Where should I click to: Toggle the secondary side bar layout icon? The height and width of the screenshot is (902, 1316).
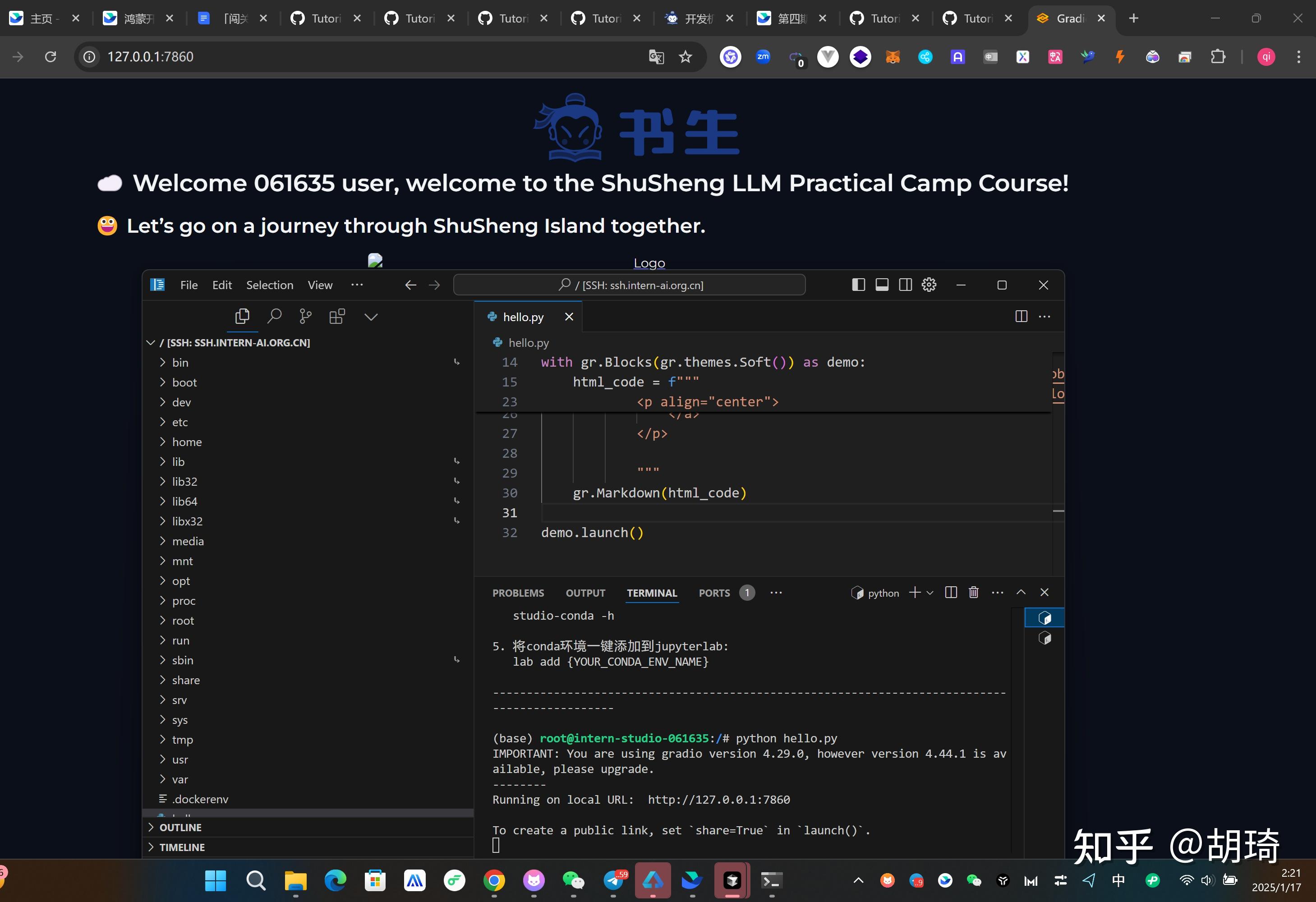[906, 285]
